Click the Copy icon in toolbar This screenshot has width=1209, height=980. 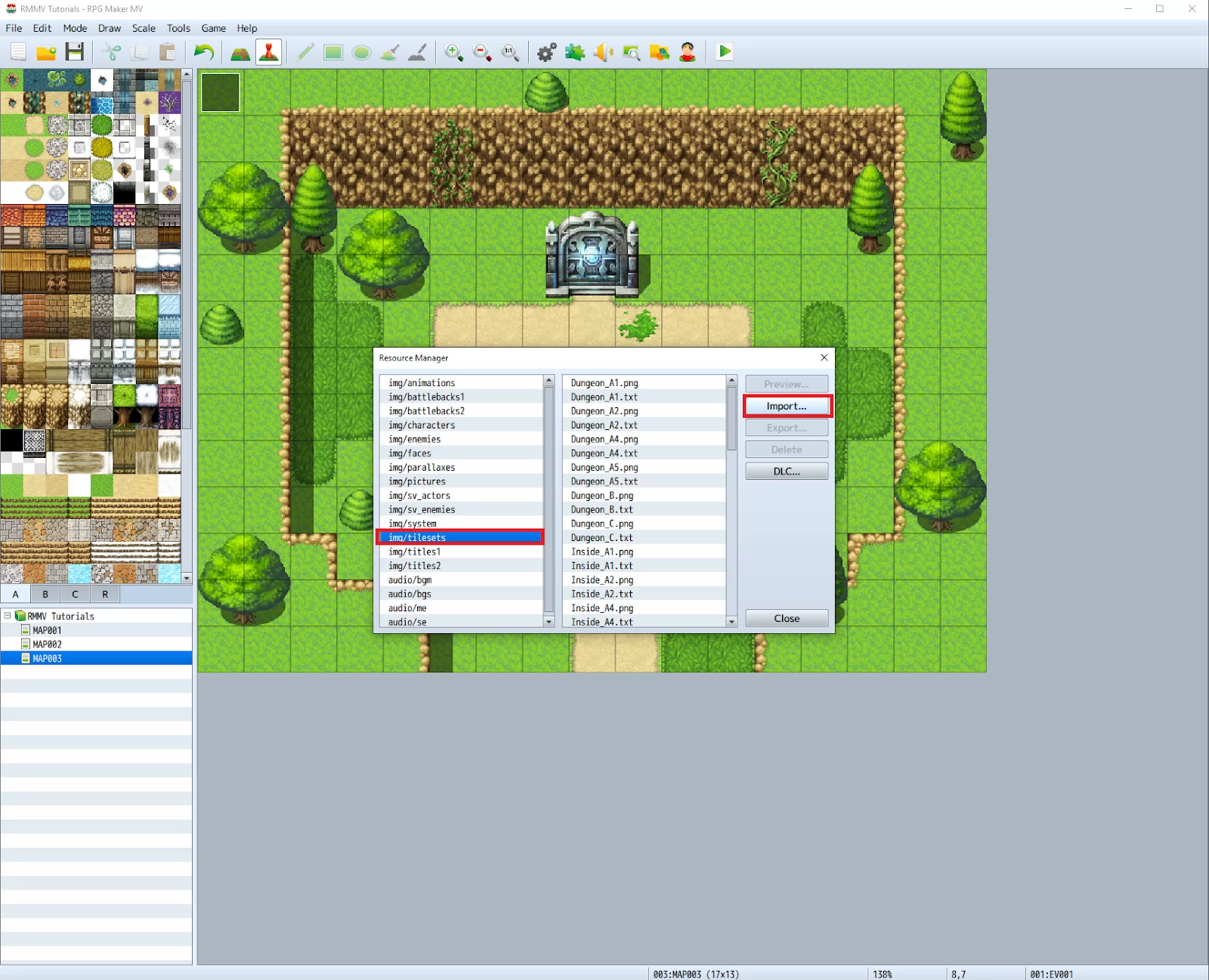tap(139, 52)
